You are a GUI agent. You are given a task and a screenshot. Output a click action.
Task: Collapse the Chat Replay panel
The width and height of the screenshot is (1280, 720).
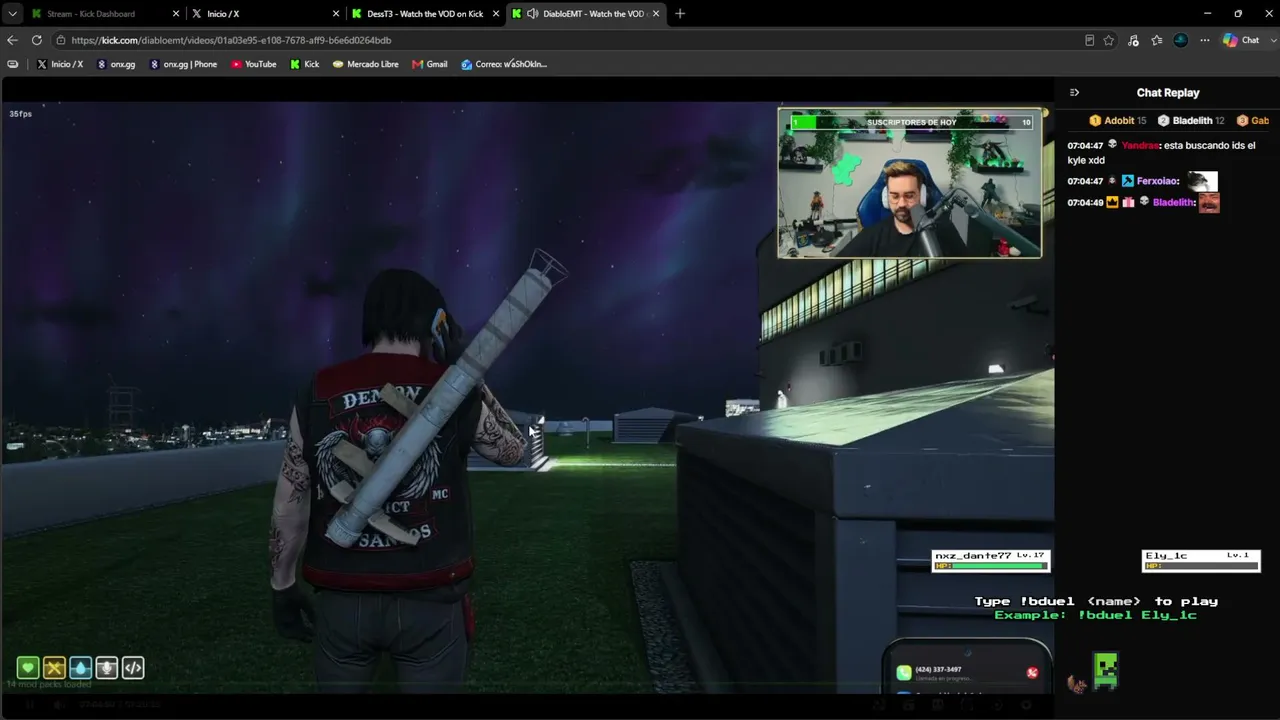click(1074, 93)
